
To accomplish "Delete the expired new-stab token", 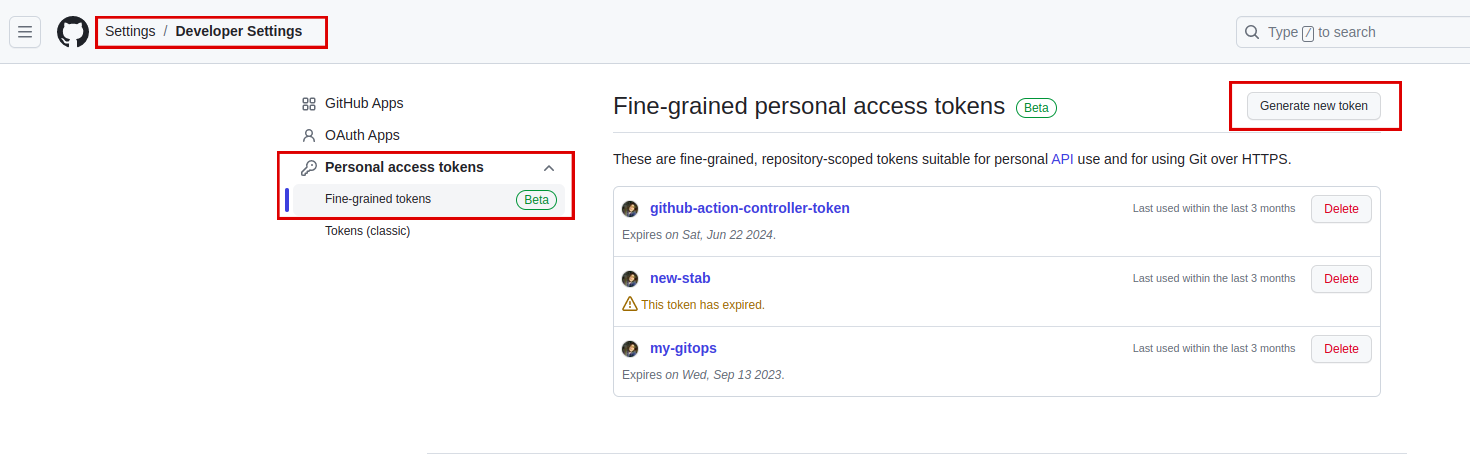I will pos(1341,279).
